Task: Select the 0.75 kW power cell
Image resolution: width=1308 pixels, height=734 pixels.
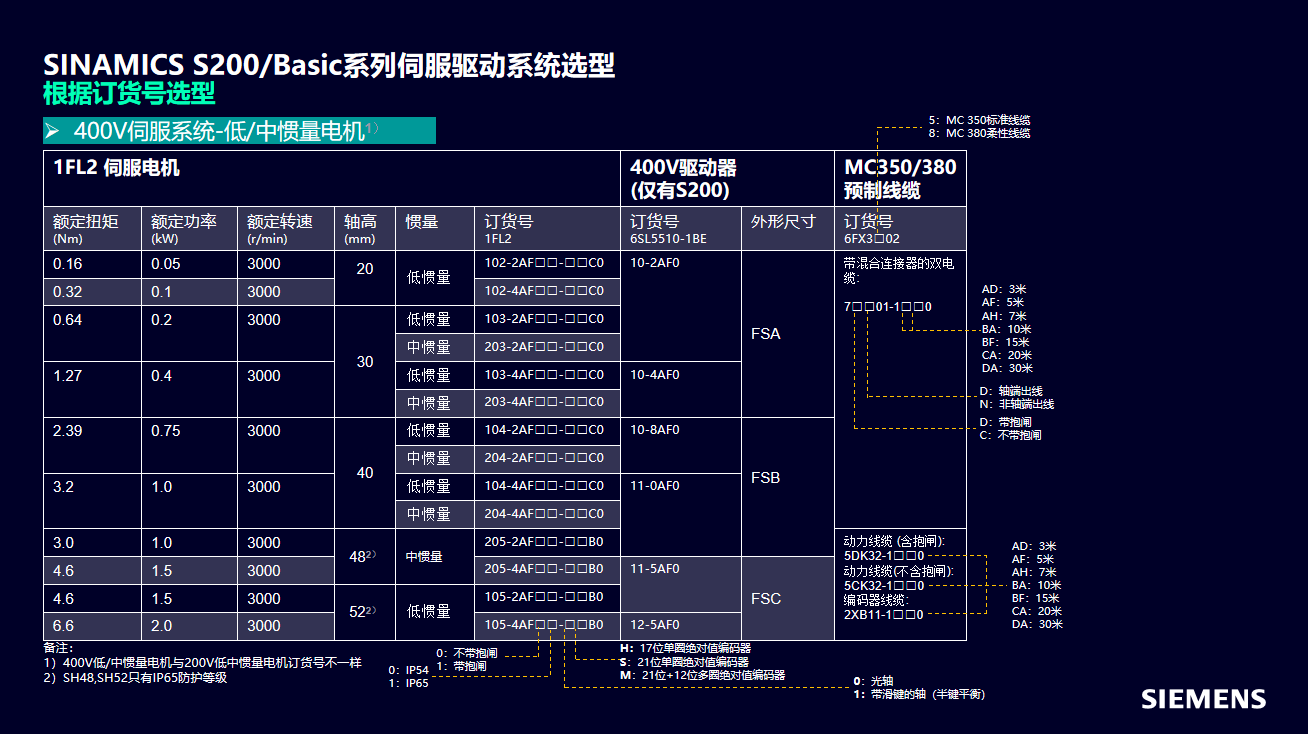Action: (189, 445)
